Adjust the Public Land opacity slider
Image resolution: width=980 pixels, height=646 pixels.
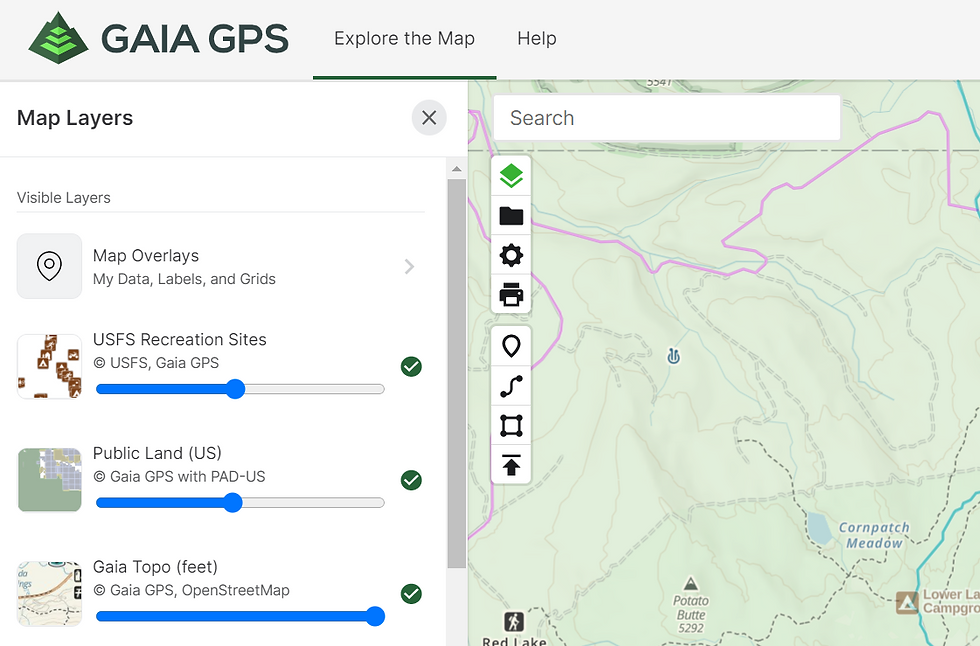coord(238,503)
